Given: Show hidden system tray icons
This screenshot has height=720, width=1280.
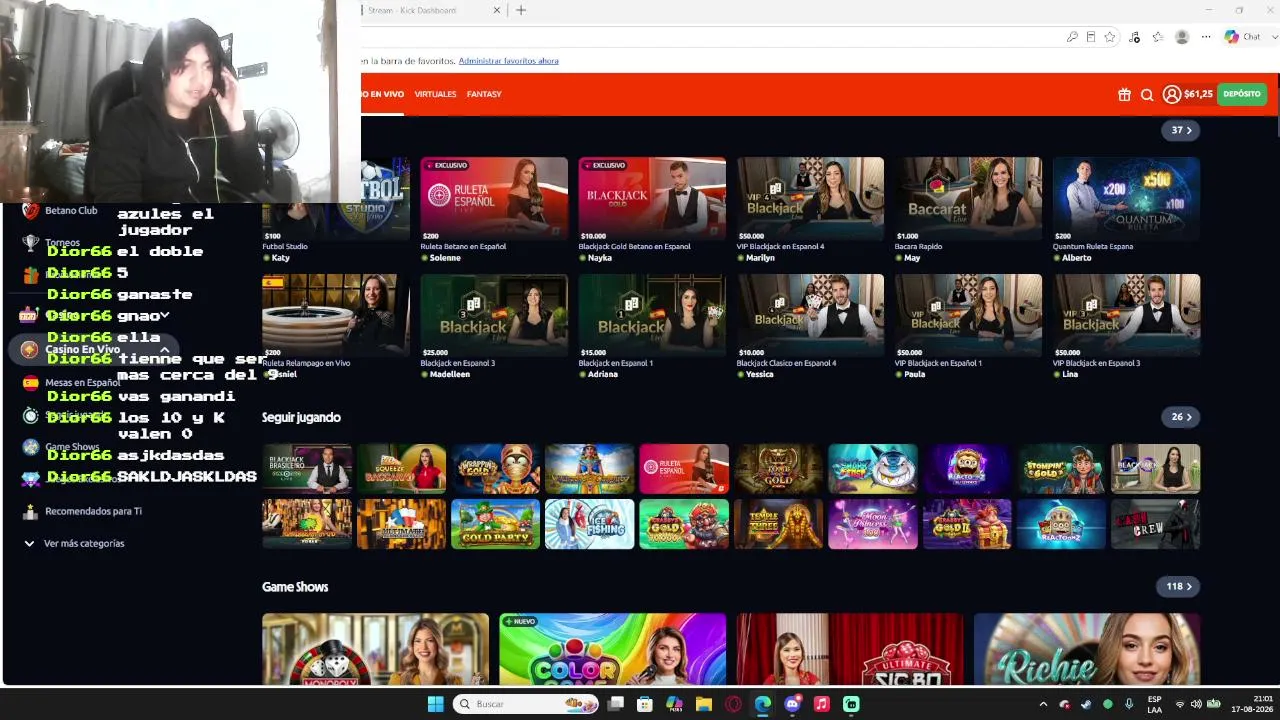Looking at the screenshot, I should click(1043, 704).
